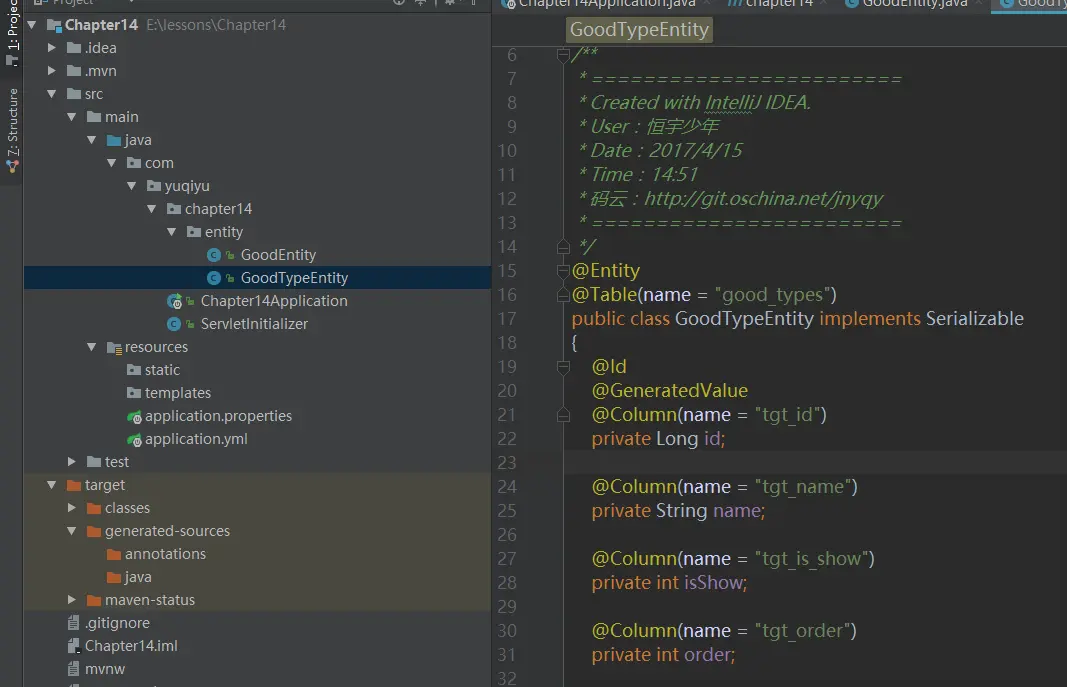Screen dimensions: 1067x687
Task: Select the maven-status folder icon
Action: point(94,601)
